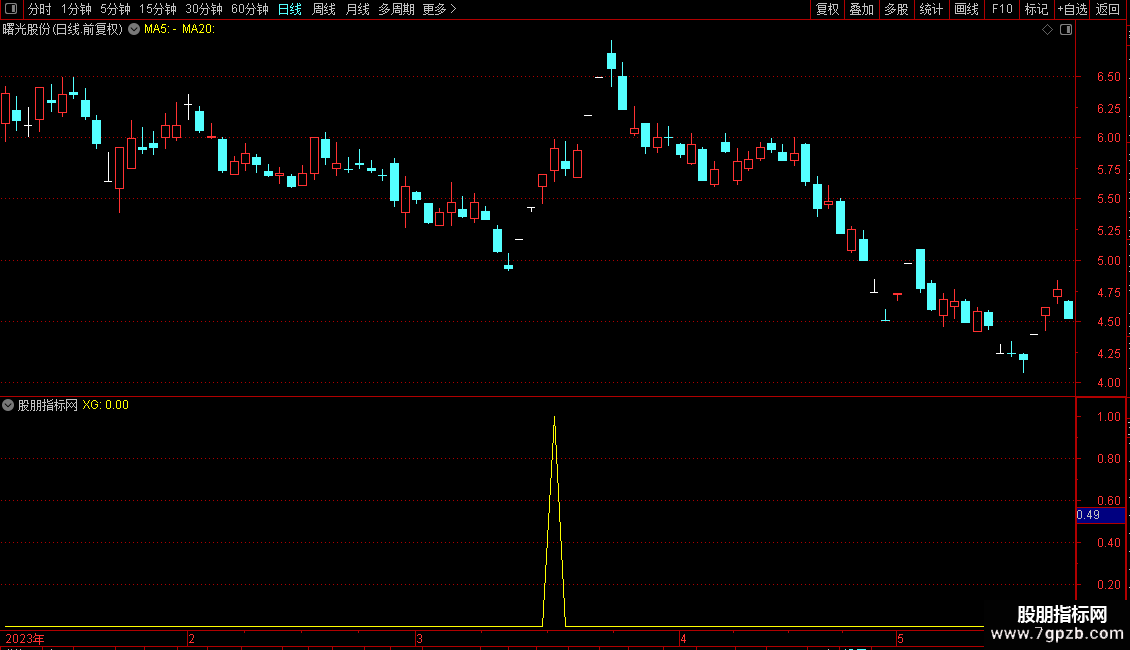Click the 4.00 price axis label
The height and width of the screenshot is (650, 1130).
[1108, 383]
